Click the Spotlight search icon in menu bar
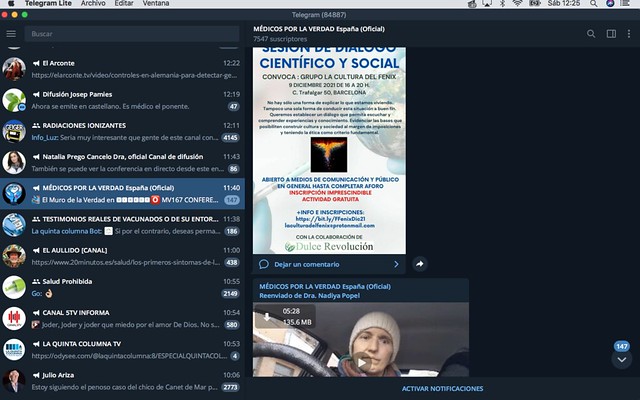The width and height of the screenshot is (640, 400). click(593, 3)
